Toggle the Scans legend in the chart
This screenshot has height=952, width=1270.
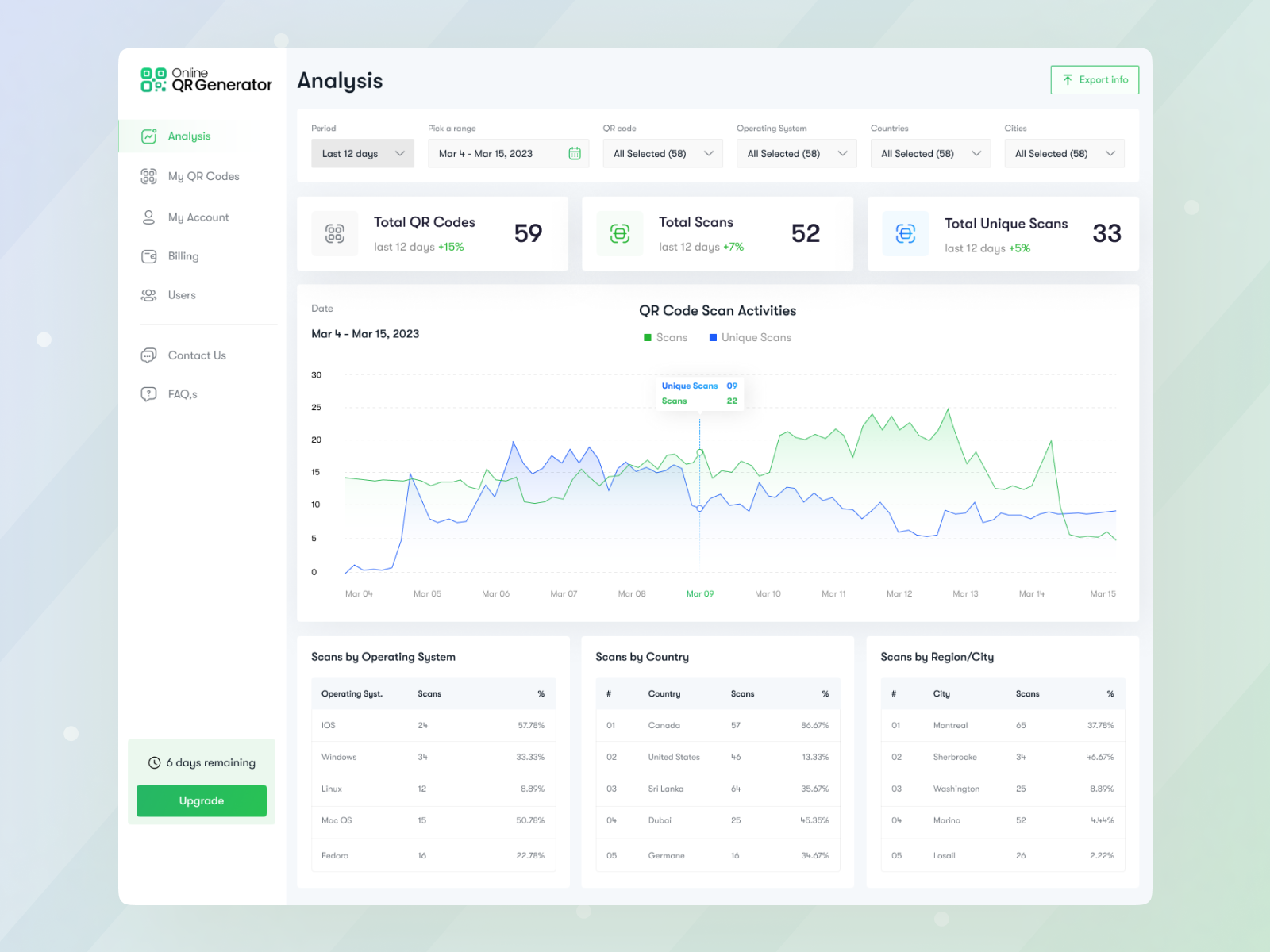pyautogui.click(x=666, y=337)
